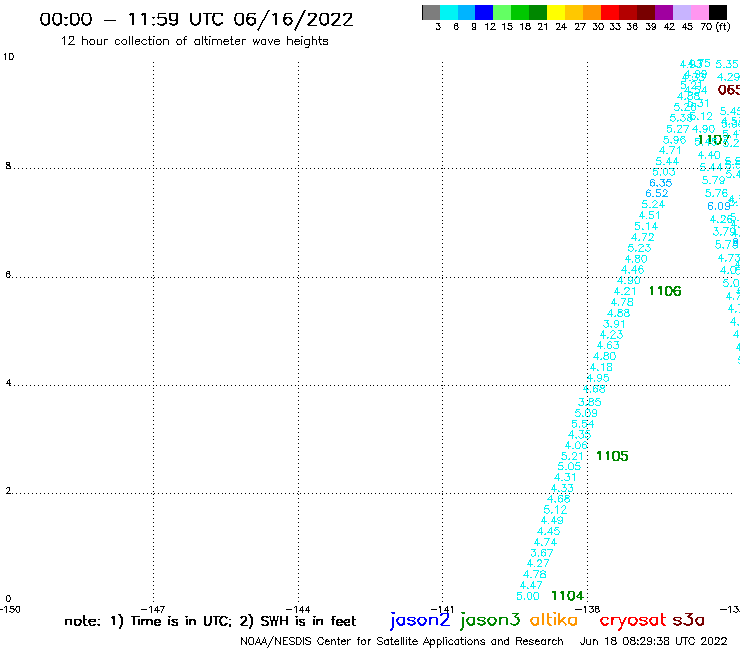
Task: Click the wave height value '5.00'
Action: pyautogui.click(x=528, y=596)
